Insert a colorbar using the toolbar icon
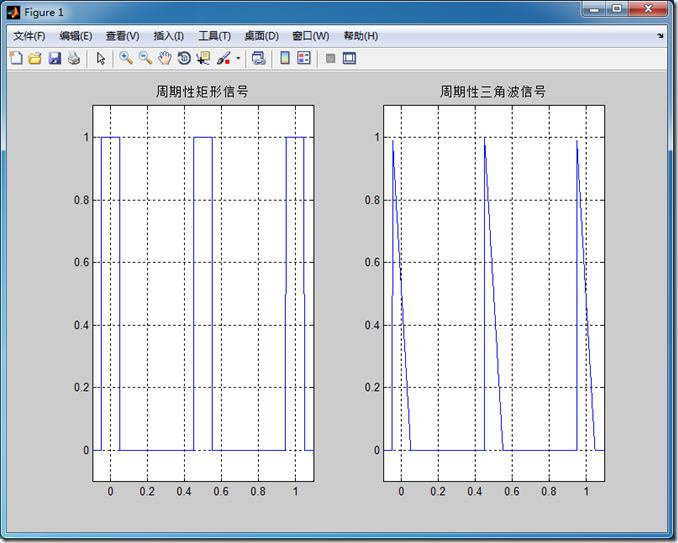The image size is (678, 543). click(x=285, y=58)
